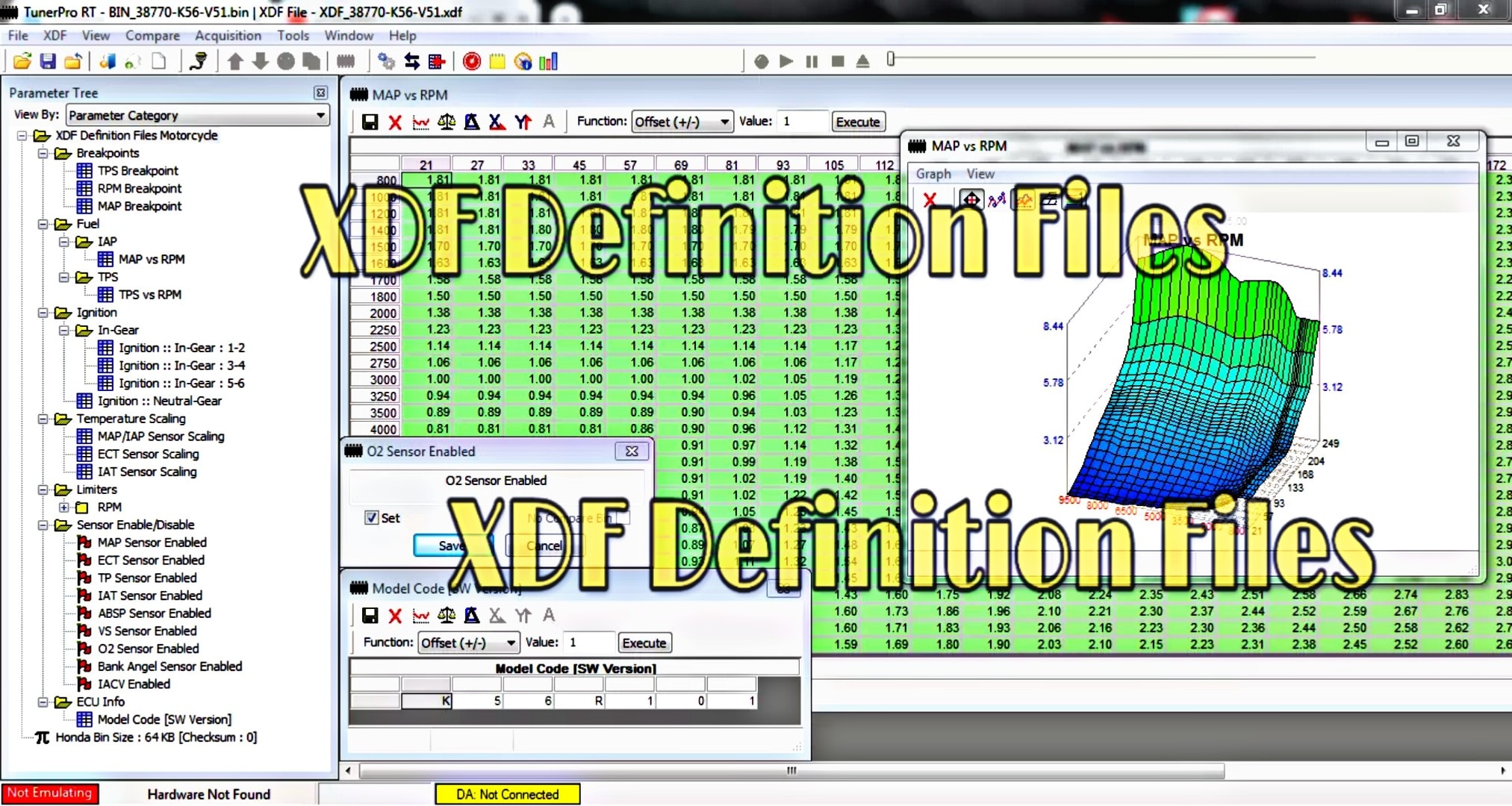This screenshot has height=806, width=1512.
Task: Open the Acquisition menu
Action: [x=228, y=35]
